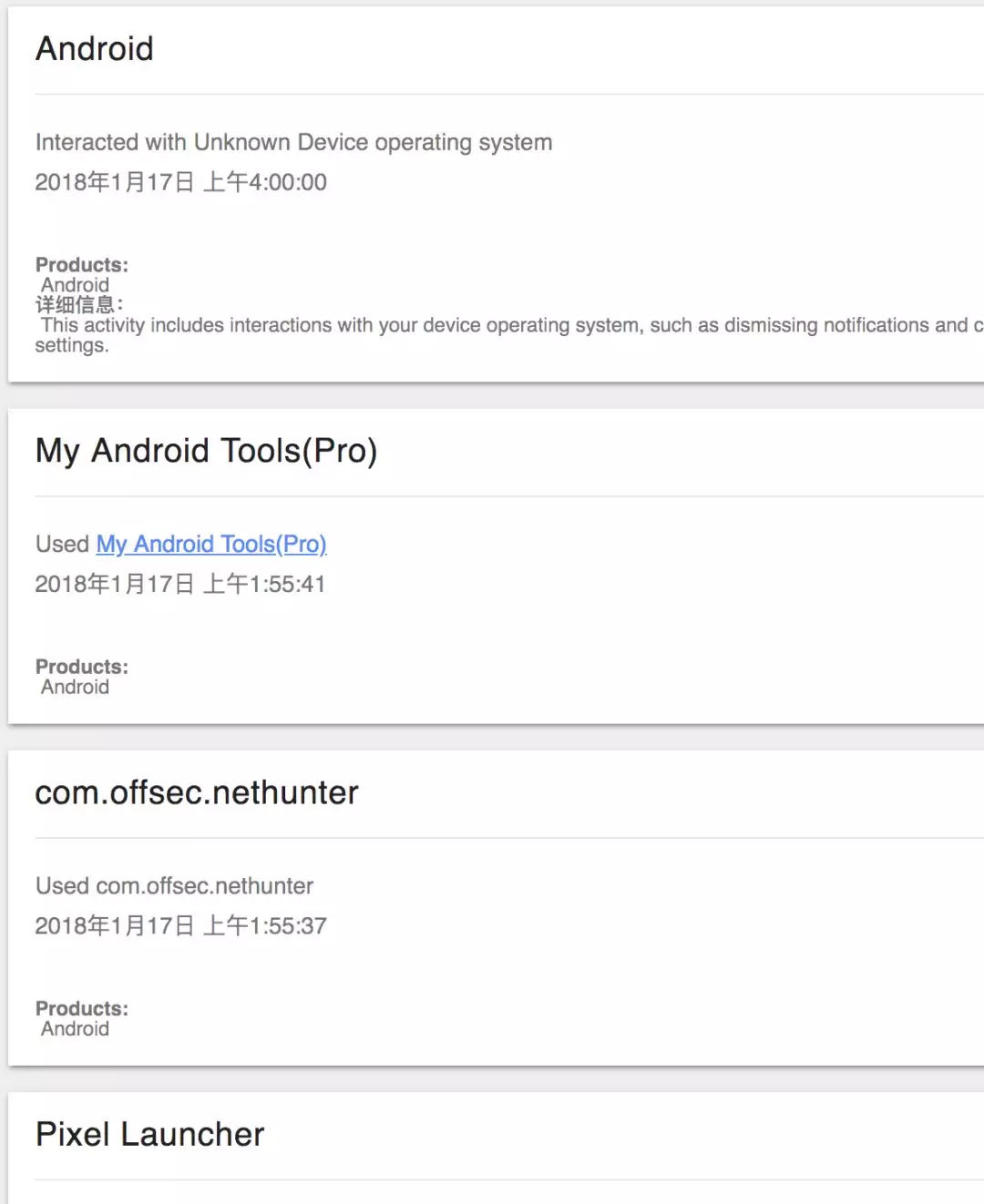Screen dimensions: 984x1204
Task: Click the 'Used com.offsec.nethunter' activity text
Action: point(174,885)
